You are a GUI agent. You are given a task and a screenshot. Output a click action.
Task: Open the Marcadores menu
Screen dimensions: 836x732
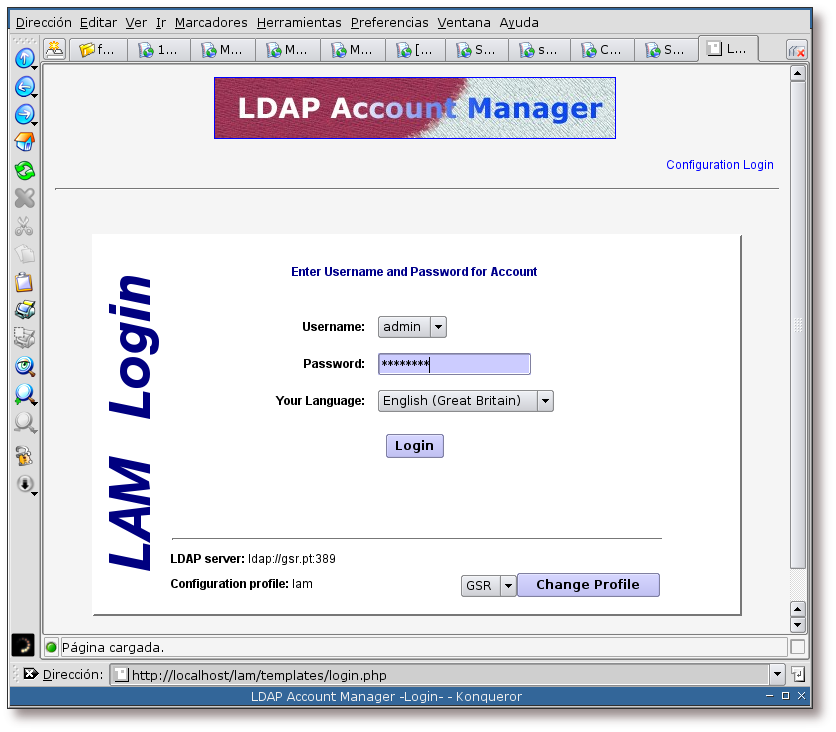pos(210,22)
